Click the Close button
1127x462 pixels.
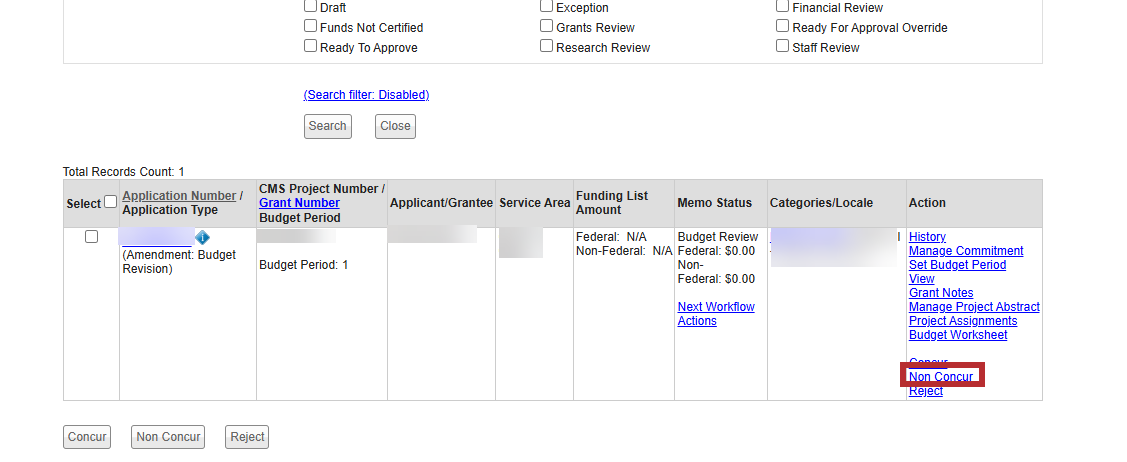point(395,126)
